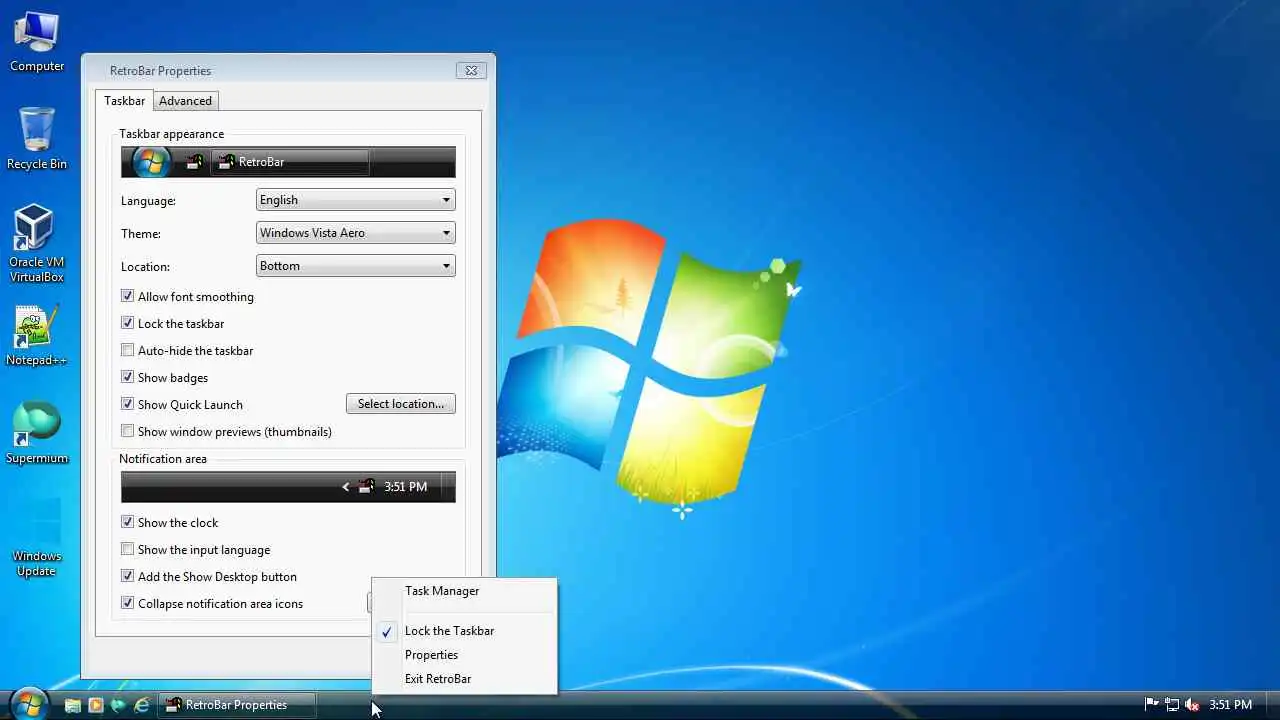The image size is (1280, 720).
Task: Select the Oracle VM VirtualBox shortcut
Action: 37,244
